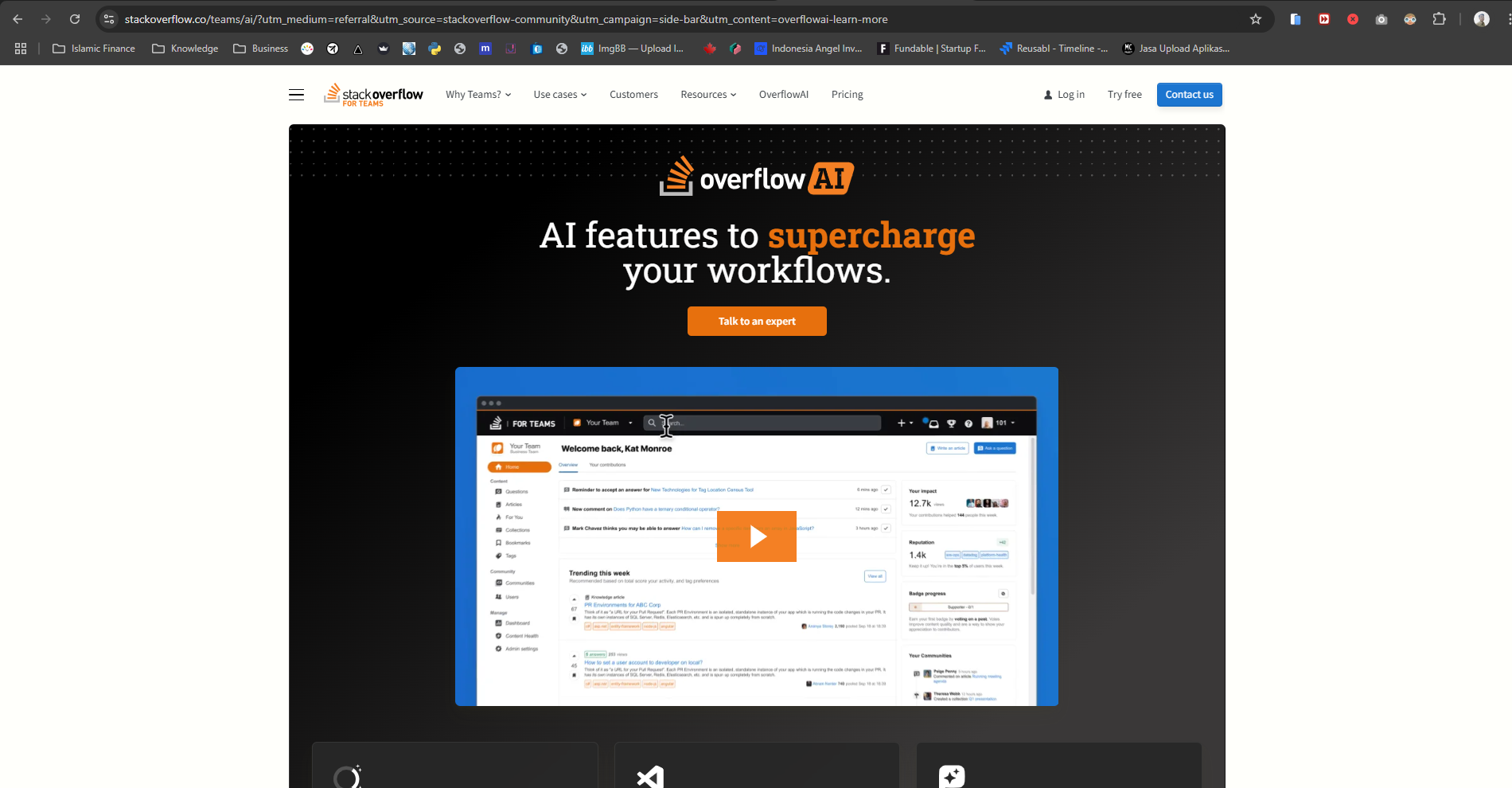Open the Chrome profile avatar
The width and height of the screenshot is (1512, 788).
(x=1482, y=19)
